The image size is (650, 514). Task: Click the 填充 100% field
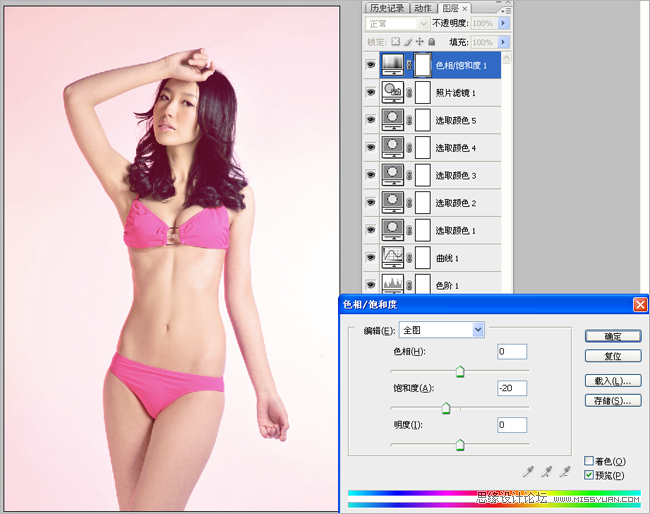484,42
